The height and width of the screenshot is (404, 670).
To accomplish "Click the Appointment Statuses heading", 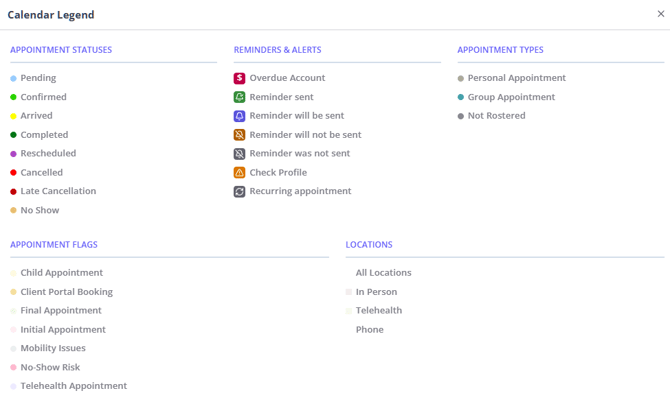I will (61, 50).
